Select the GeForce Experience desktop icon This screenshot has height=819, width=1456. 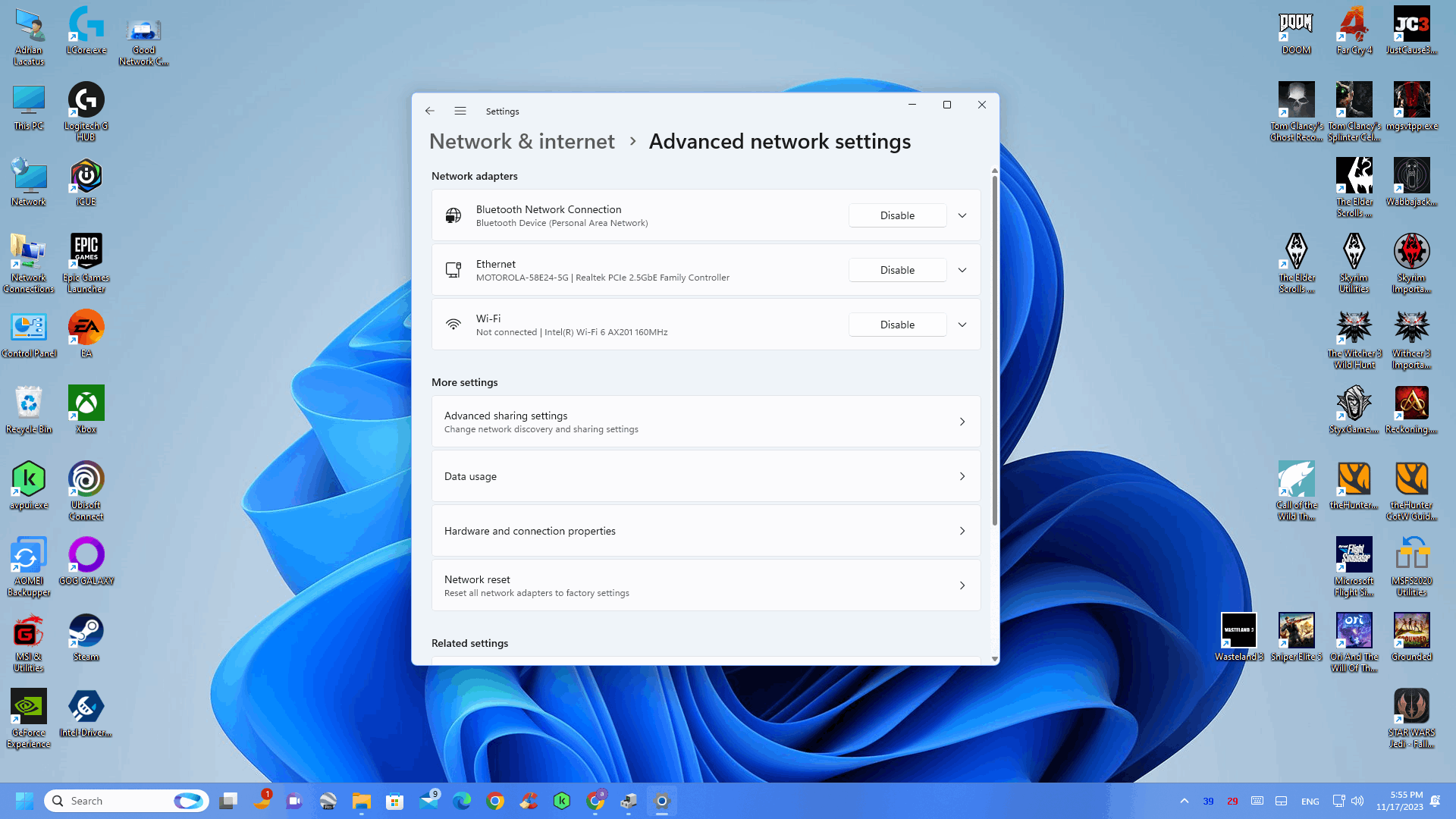pos(29,718)
